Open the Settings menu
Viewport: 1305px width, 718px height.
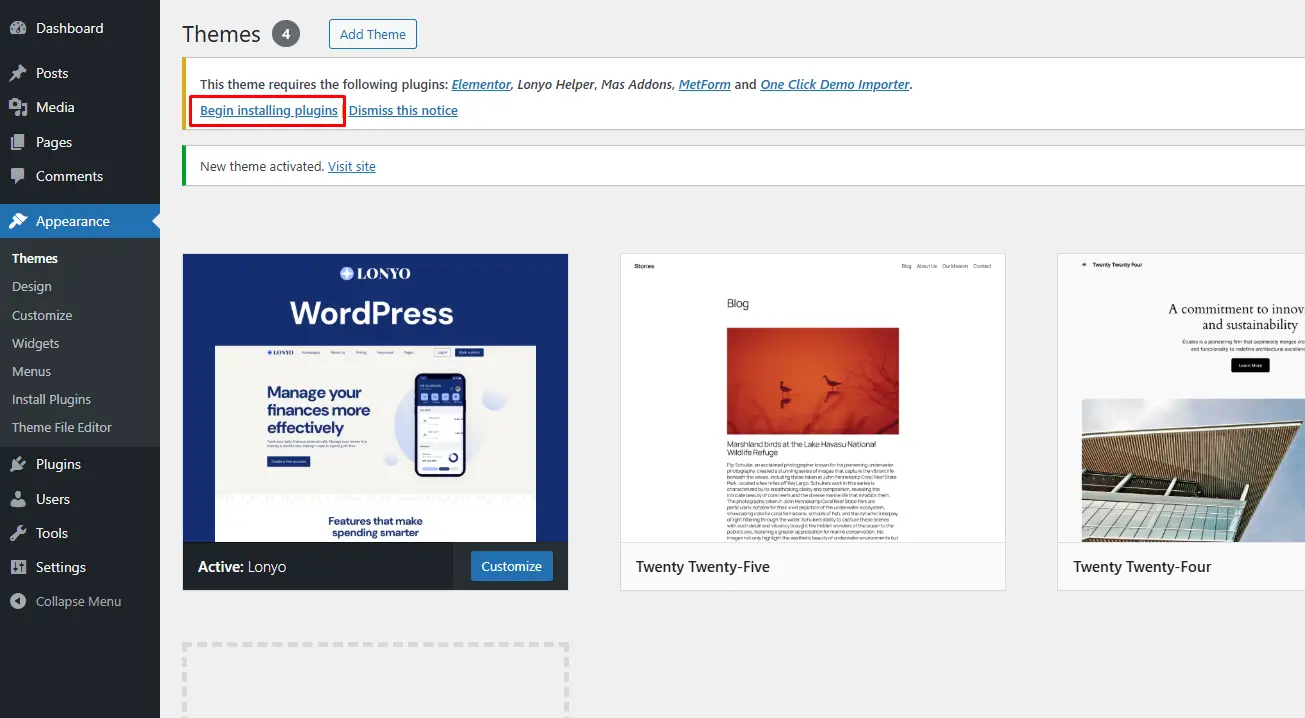(80, 567)
